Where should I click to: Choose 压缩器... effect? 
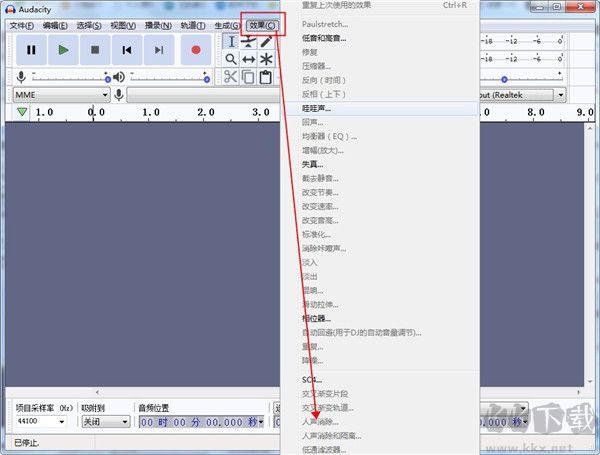pyautogui.click(x=380, y=66)
